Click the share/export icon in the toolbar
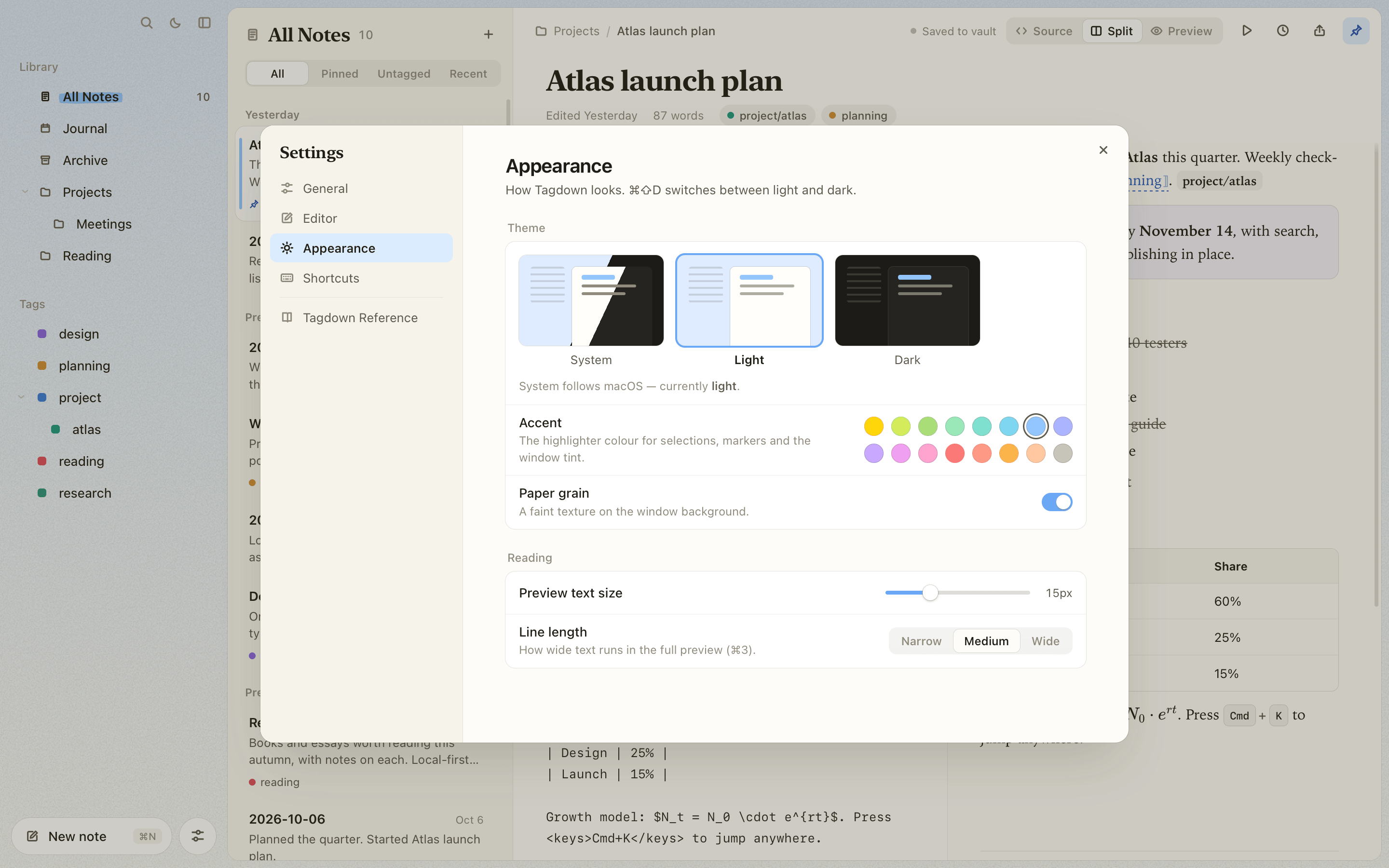This screenshot has width=1389, height=868. [1319, 31]
